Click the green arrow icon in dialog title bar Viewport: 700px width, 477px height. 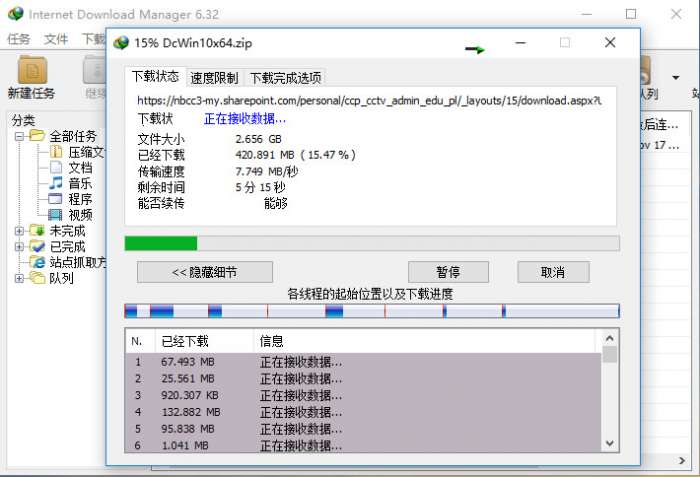(x=475, y=49)
